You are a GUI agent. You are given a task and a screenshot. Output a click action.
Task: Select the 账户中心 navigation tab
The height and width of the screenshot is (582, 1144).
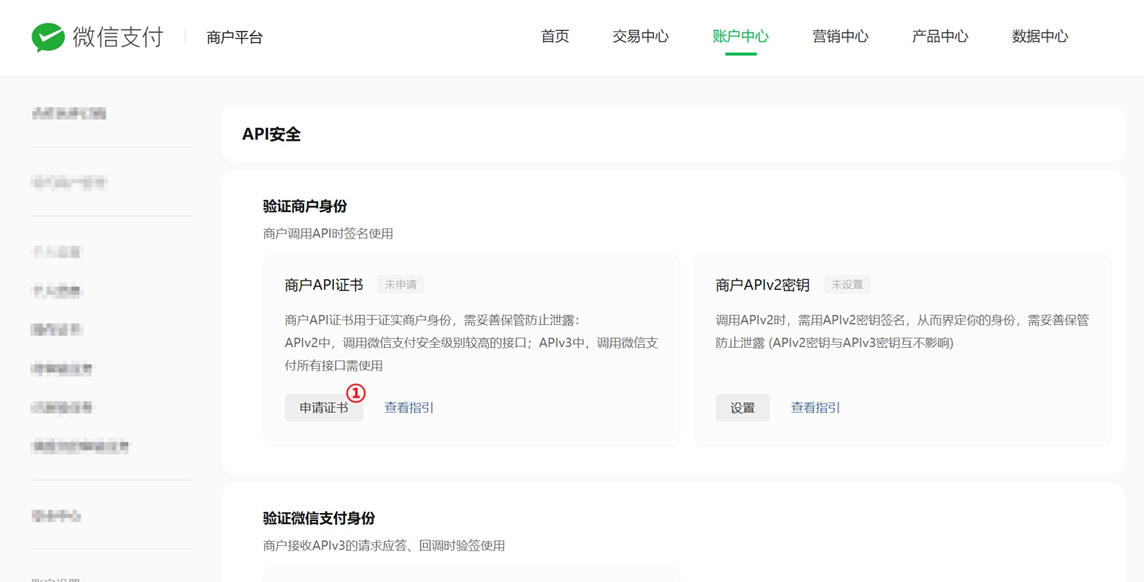(741, 36)
